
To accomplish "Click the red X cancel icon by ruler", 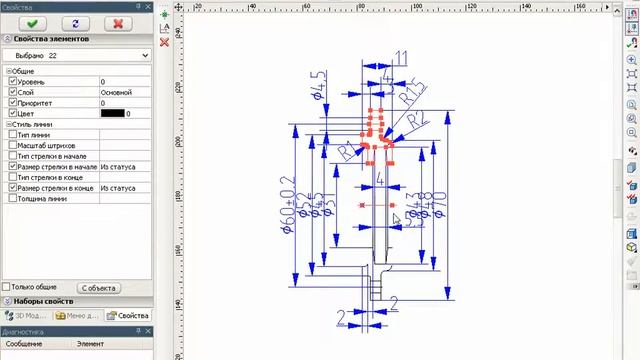I will (164, 42).
